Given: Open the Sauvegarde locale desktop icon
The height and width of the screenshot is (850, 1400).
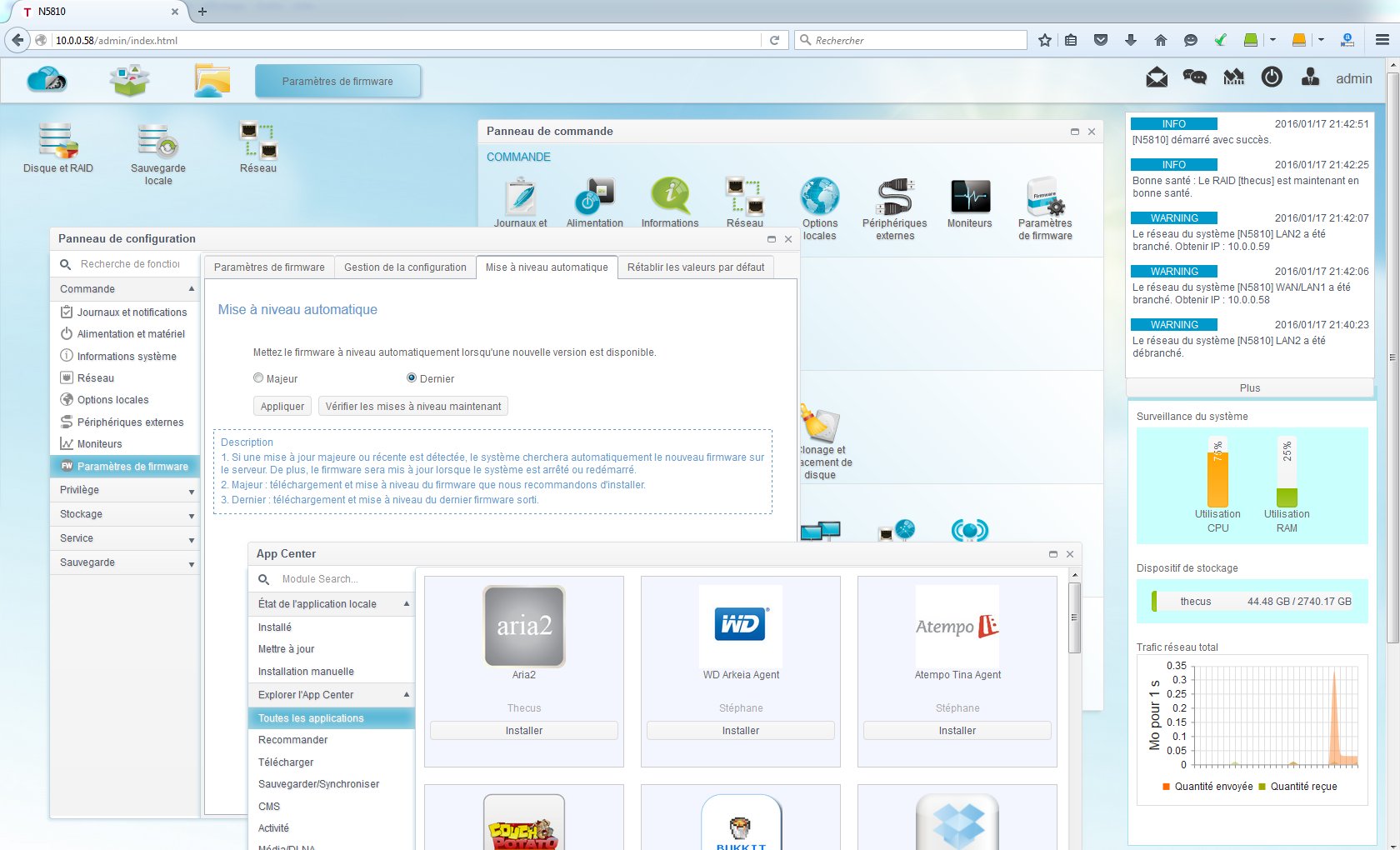Looking at the screenshot, I should 157,141.
